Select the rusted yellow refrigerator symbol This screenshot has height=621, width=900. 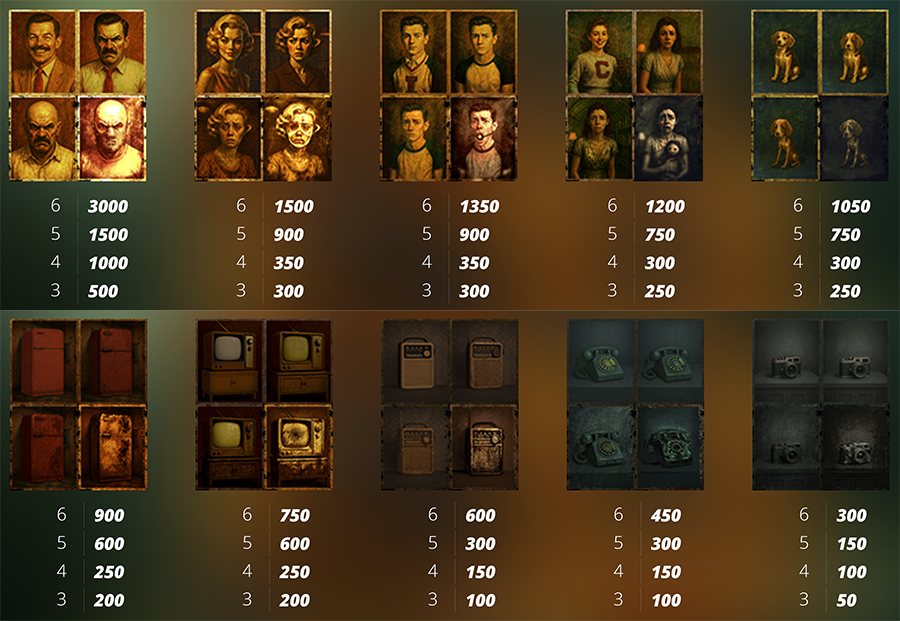pos(113,448)
